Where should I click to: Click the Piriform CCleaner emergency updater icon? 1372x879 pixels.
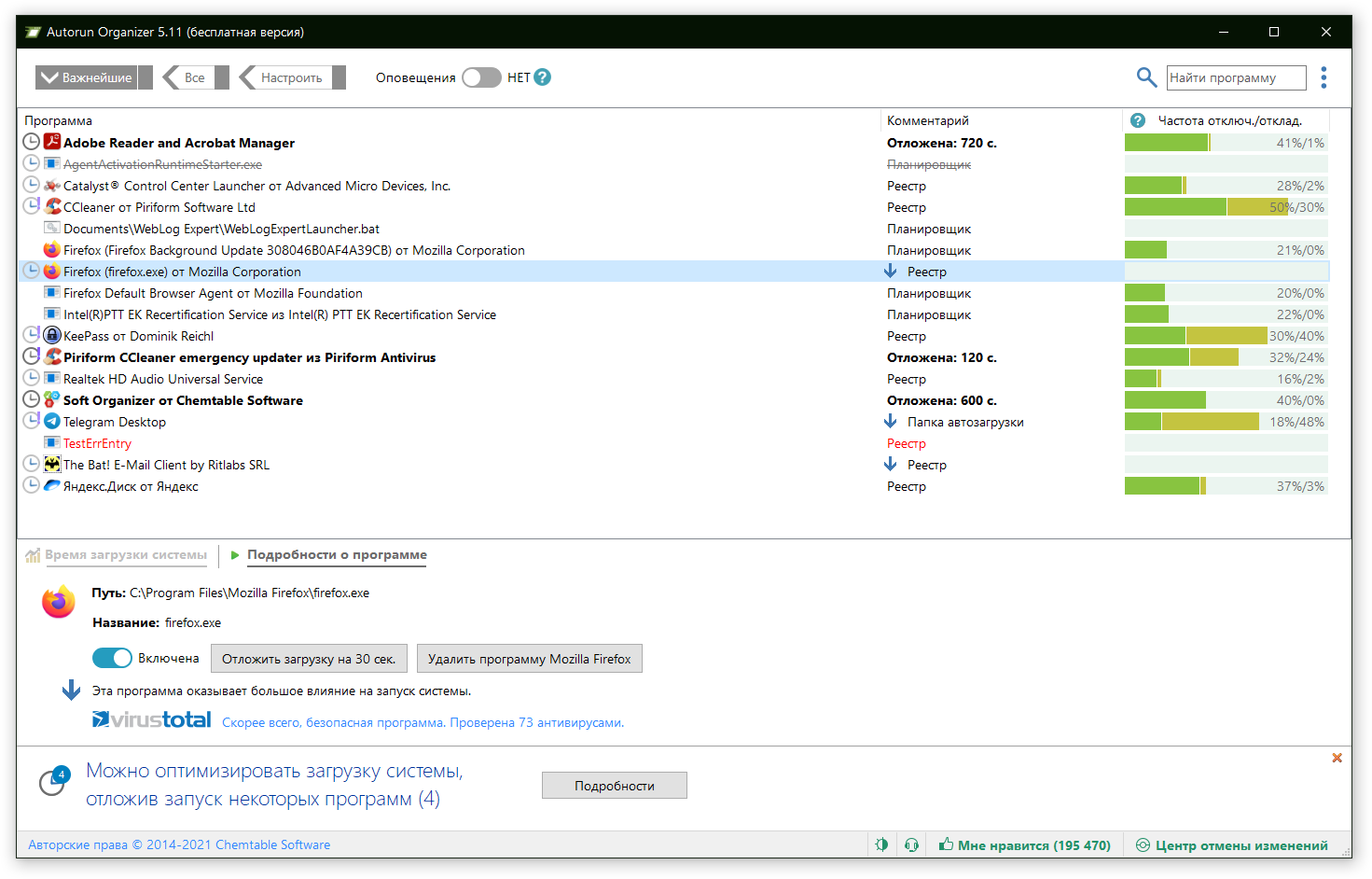pos(52,356)
